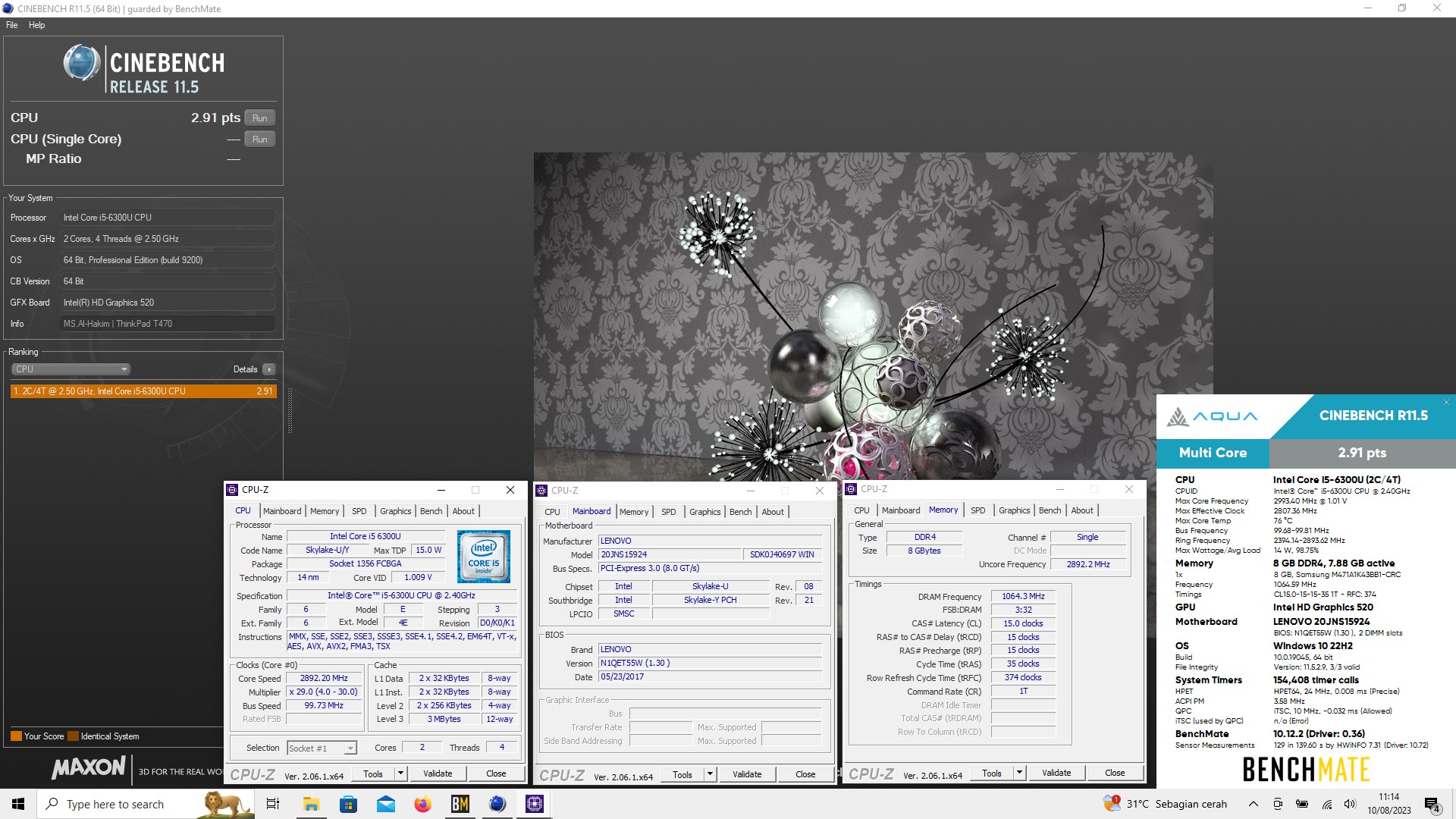The height and width of the screenshot is (819, 1456).
Task: Open CPU tab in right CPU-Z window
Action: (862, 510)
